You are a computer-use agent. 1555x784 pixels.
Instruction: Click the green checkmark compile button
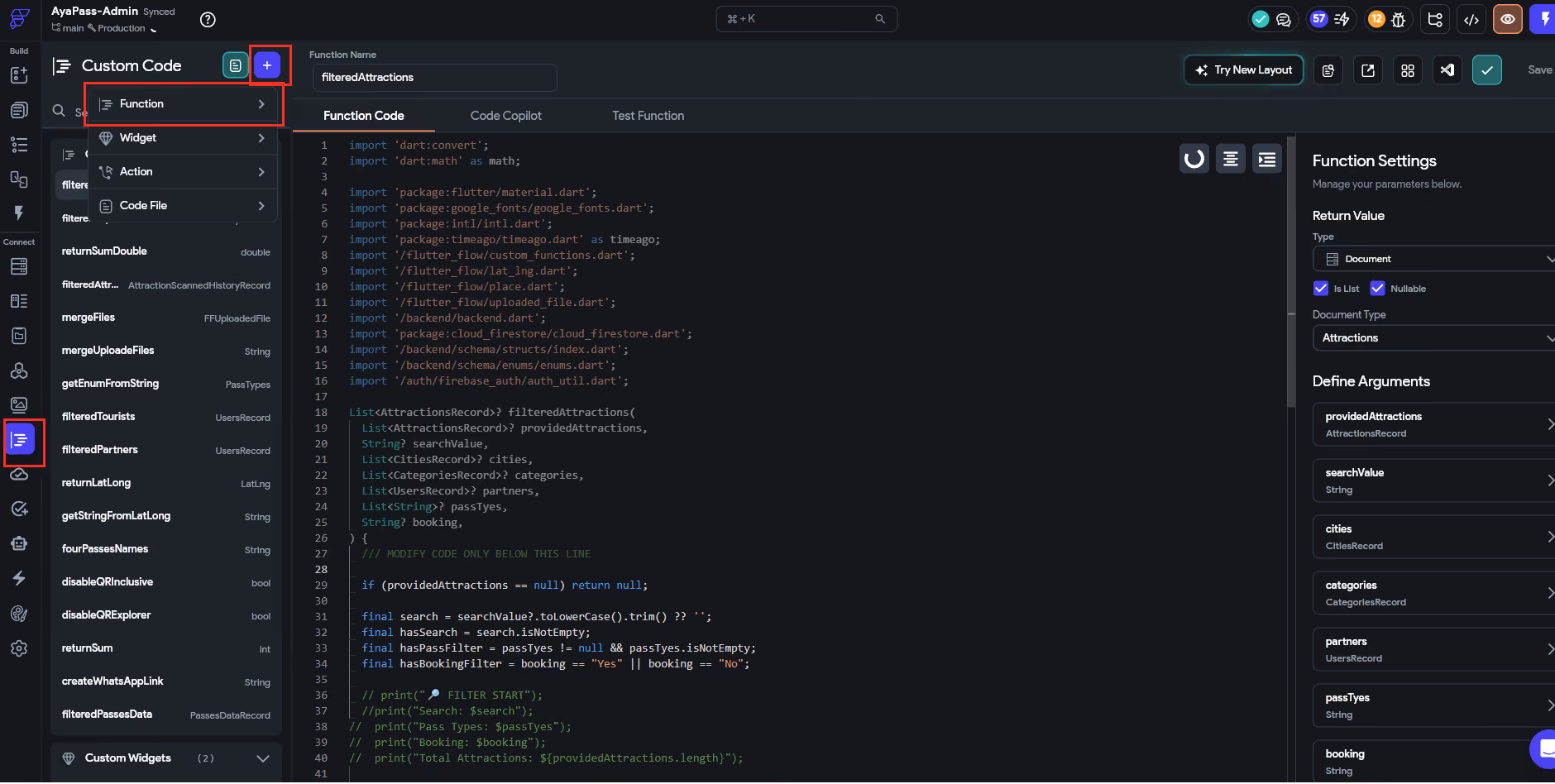point(1487,70)
